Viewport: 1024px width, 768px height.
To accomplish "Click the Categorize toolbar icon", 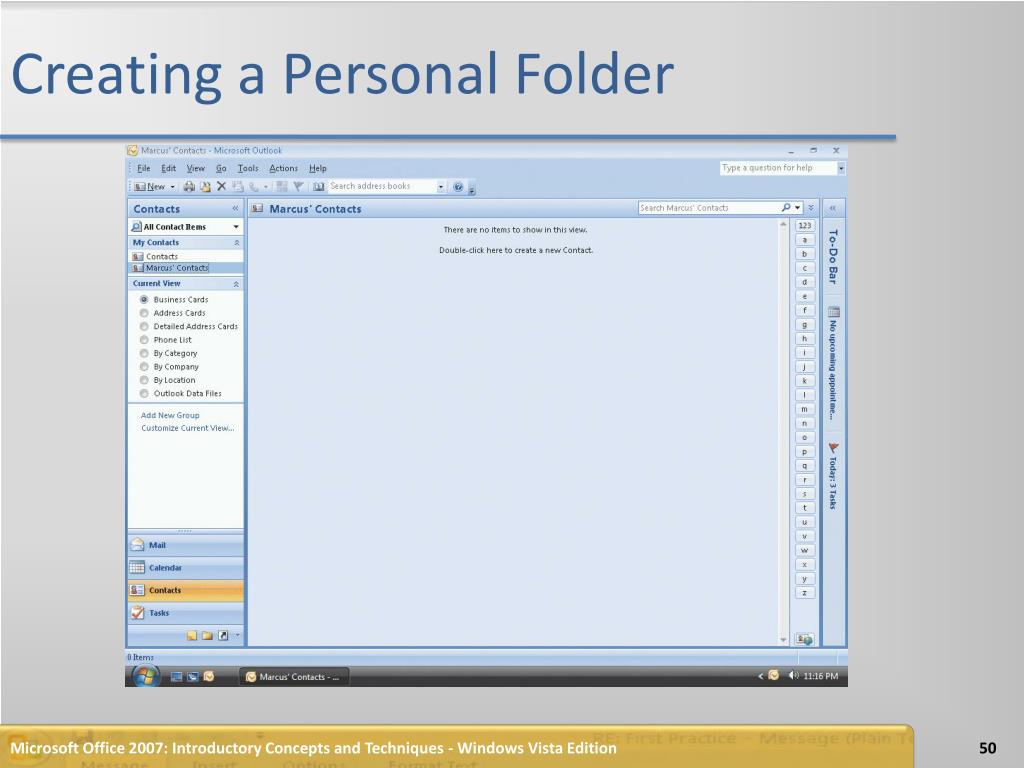I will point(281,187).
